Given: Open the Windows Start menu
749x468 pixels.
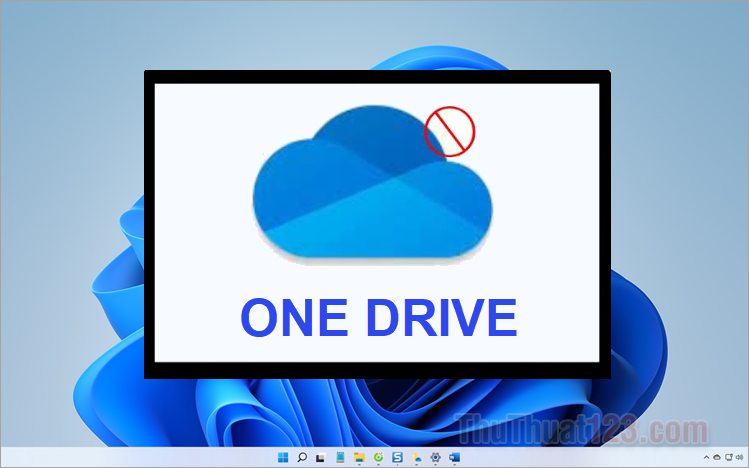Looking at the screenshot, I should click(x=283, y=457).
